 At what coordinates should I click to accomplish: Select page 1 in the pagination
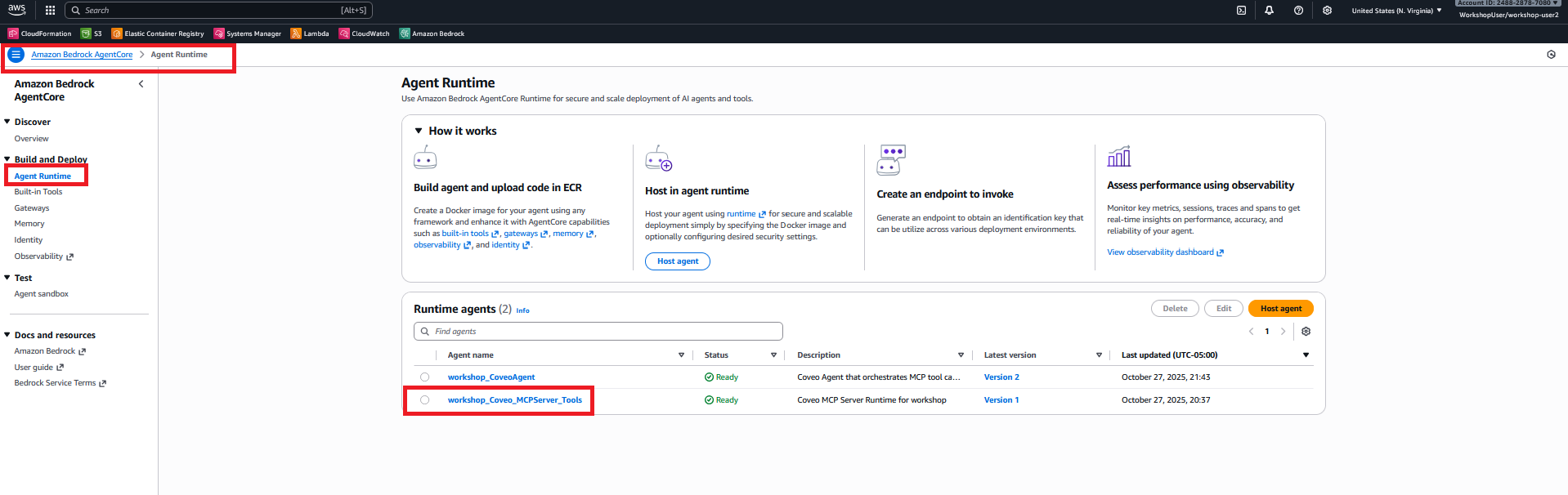[x=1267, y=332]
